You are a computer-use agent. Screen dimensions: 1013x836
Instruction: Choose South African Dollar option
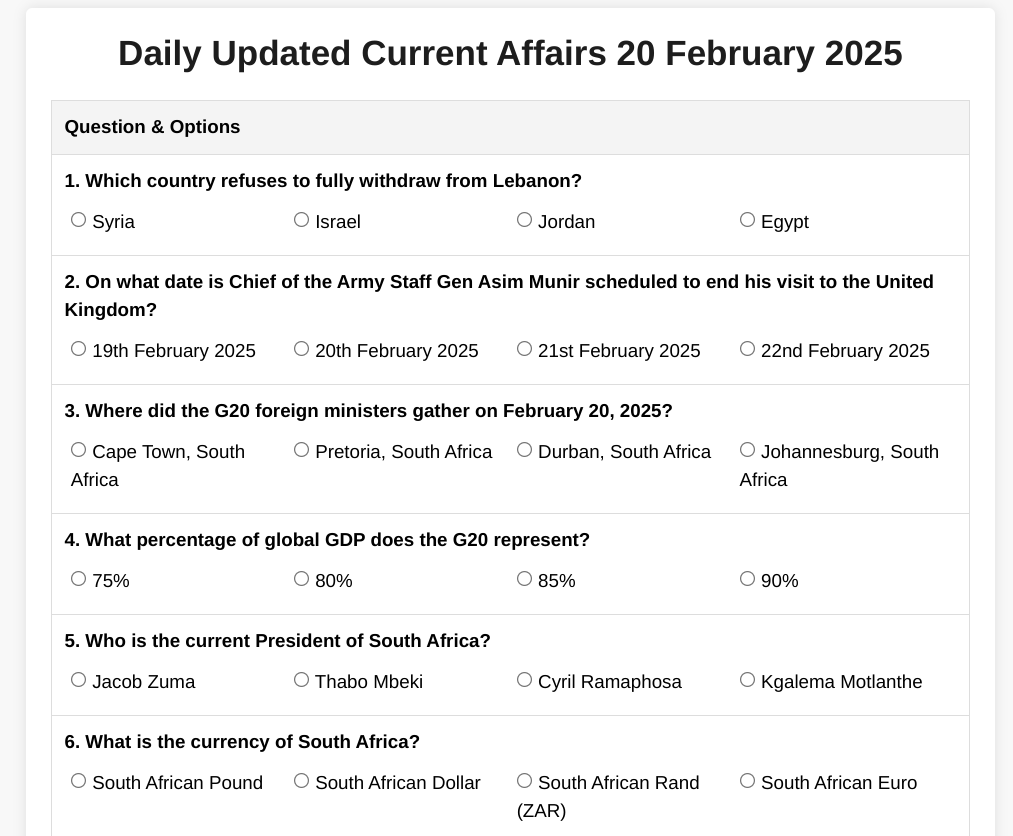(x=302, y=781)
